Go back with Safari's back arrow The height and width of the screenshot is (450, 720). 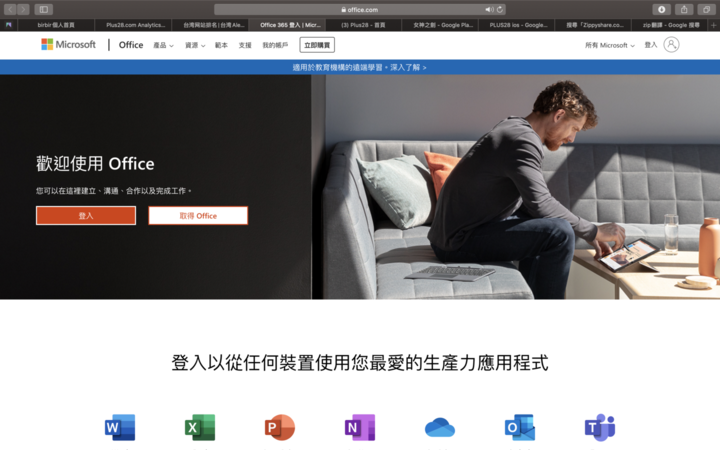(10, 9)
